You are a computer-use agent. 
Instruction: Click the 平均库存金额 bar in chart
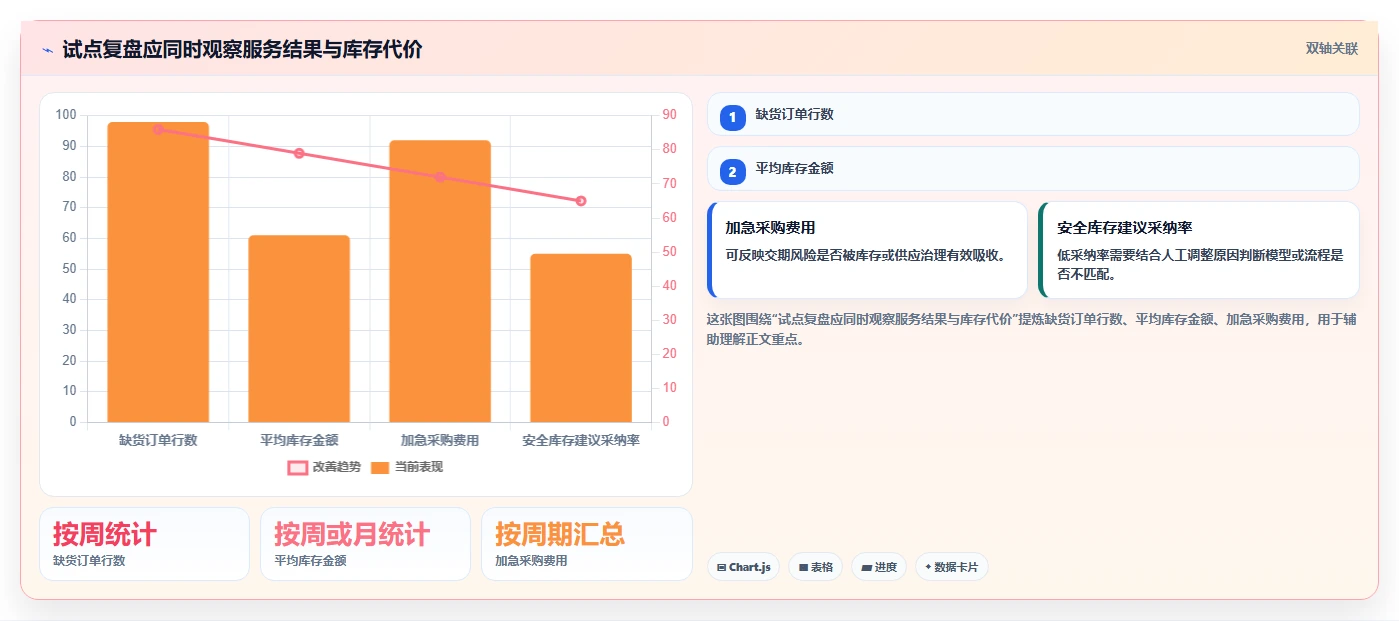click(299, 329)
